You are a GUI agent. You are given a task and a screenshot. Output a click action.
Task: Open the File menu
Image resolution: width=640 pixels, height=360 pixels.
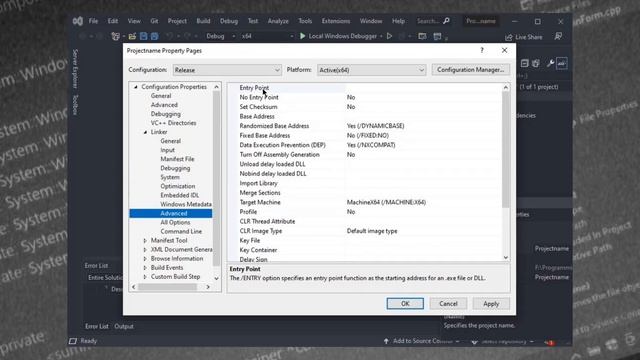(x=93, y=21)
